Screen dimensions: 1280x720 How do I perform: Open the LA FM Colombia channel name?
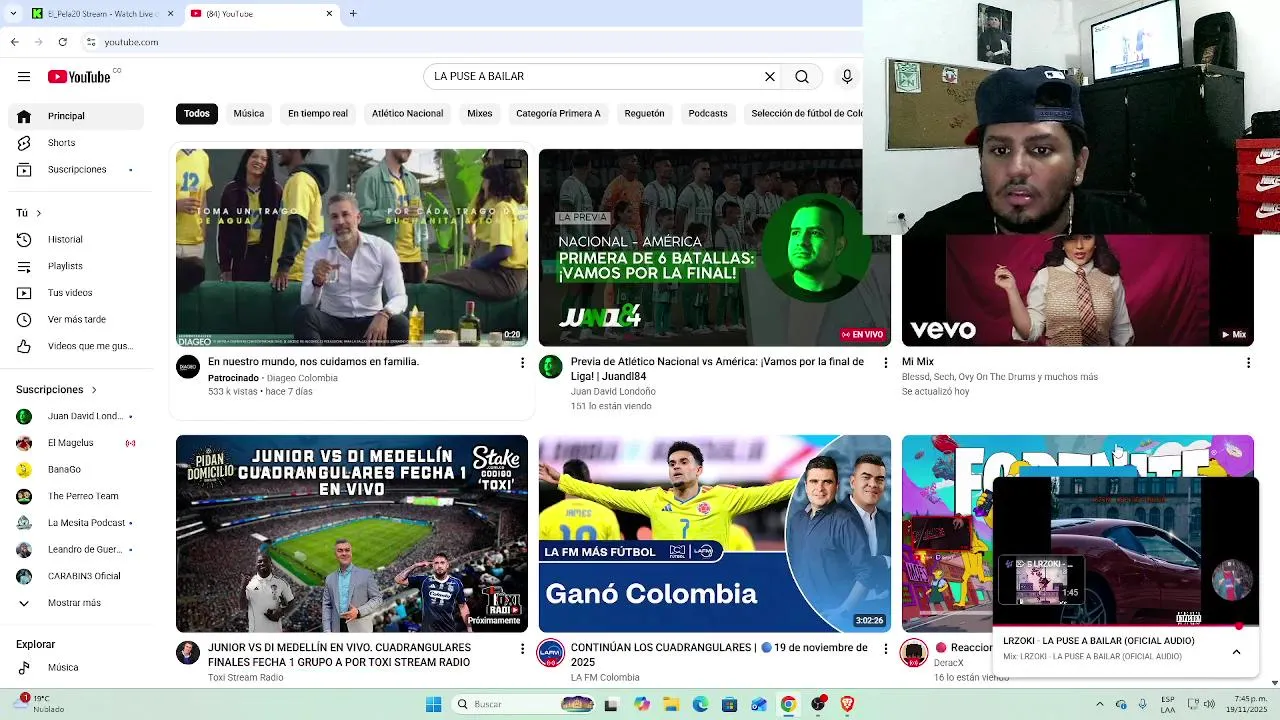(605, 677)
